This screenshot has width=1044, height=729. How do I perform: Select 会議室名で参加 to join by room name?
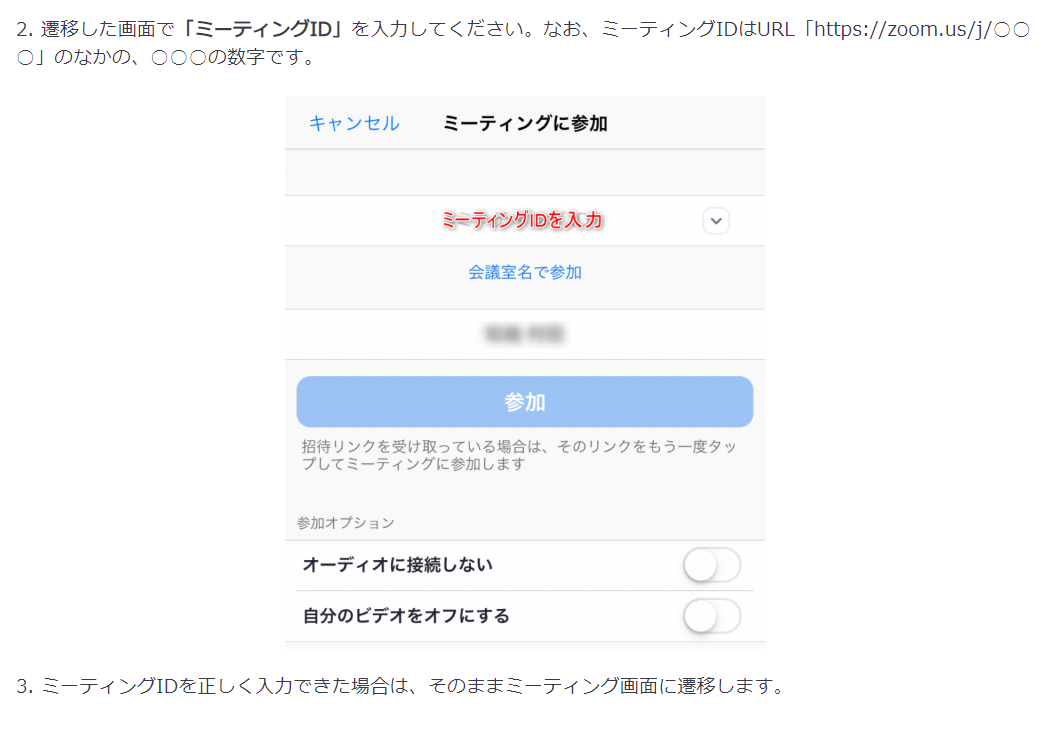pos(526,272)
